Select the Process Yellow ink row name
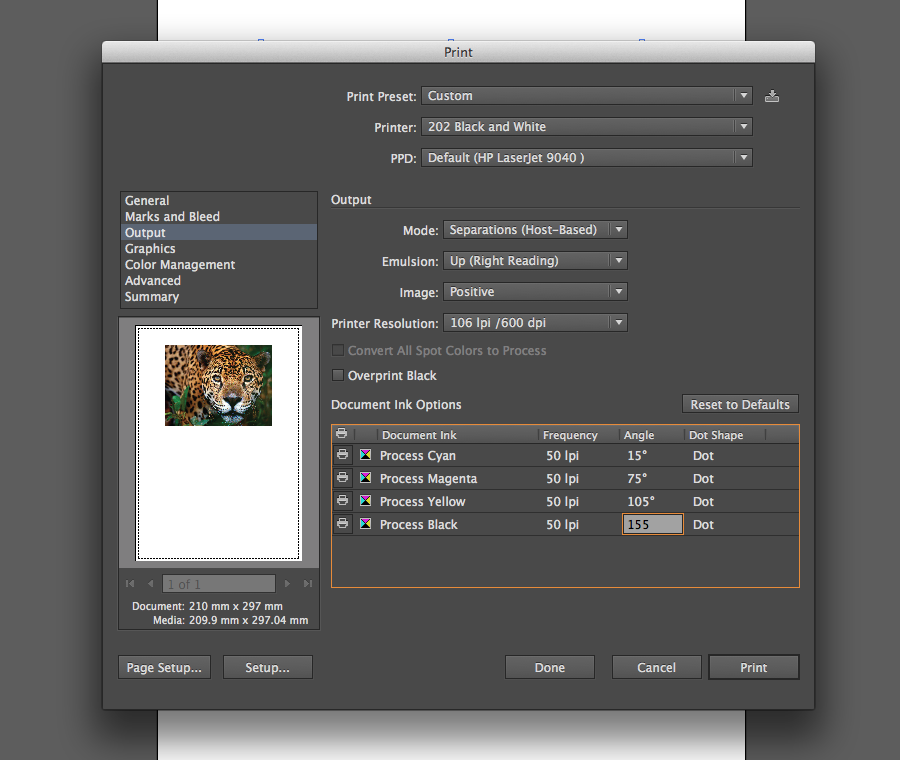 (x=422, y=501)
